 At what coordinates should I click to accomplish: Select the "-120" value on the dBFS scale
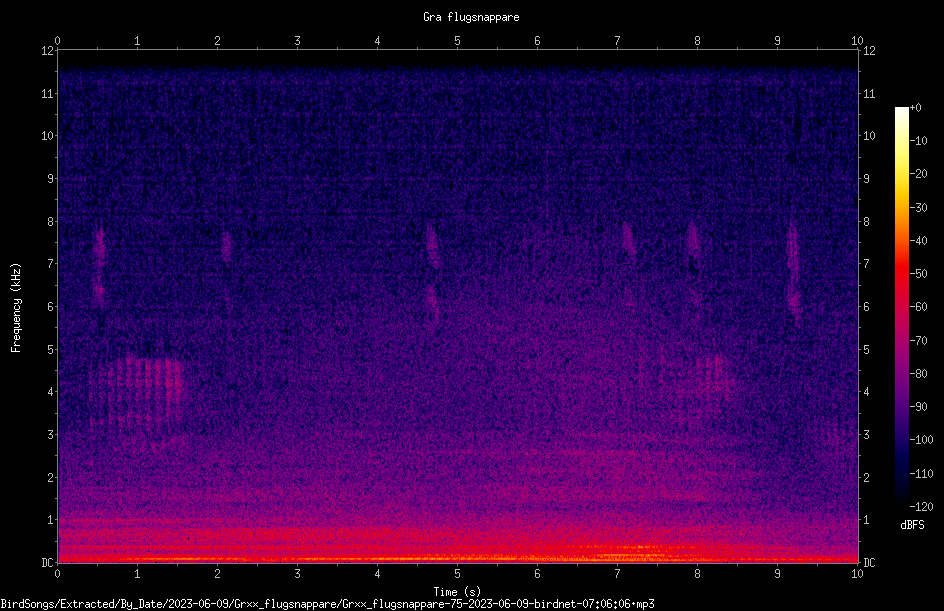click(x=921, y=507)
